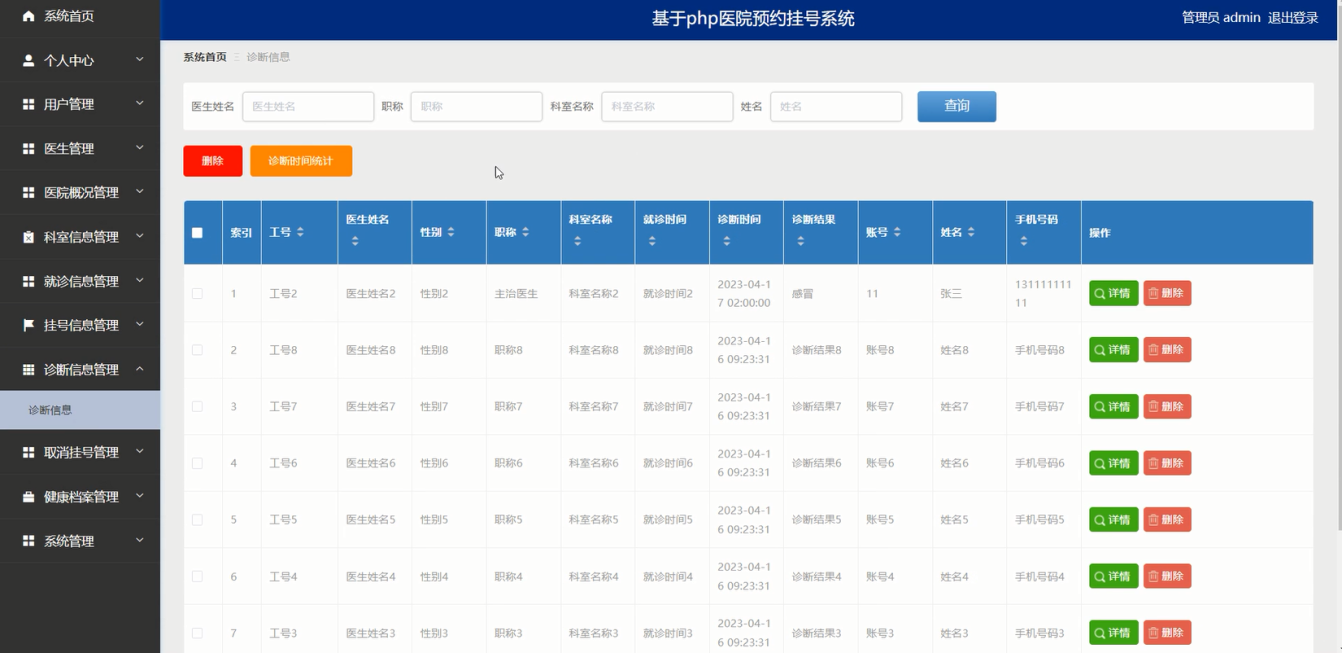Expand 挂号信息管理 menu chevron
Viewport: 1342px width, 653px height.
[140, 324]
